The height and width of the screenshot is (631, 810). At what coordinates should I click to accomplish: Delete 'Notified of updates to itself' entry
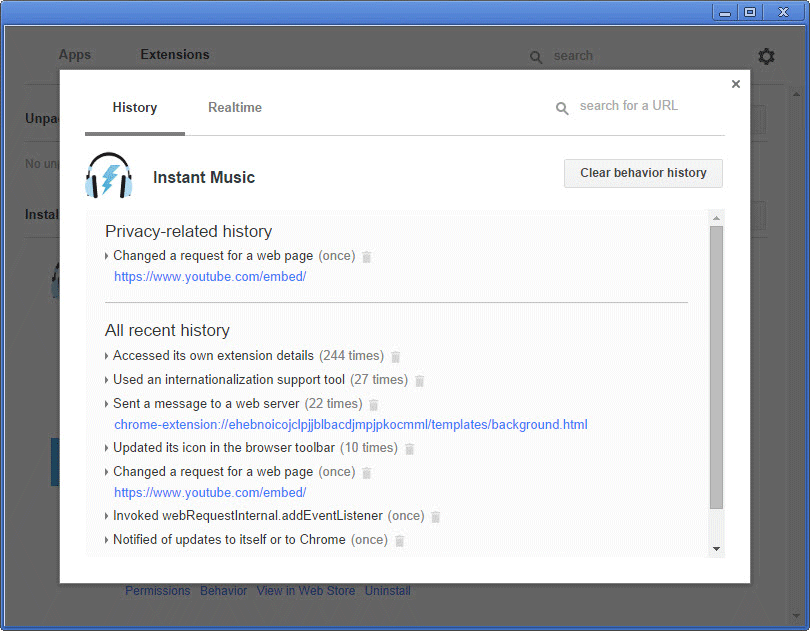[399, 541]
